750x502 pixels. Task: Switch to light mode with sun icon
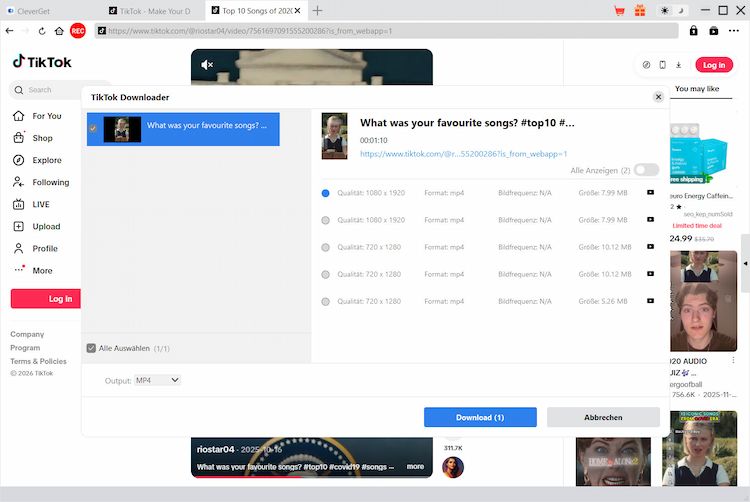pos(664,11)
